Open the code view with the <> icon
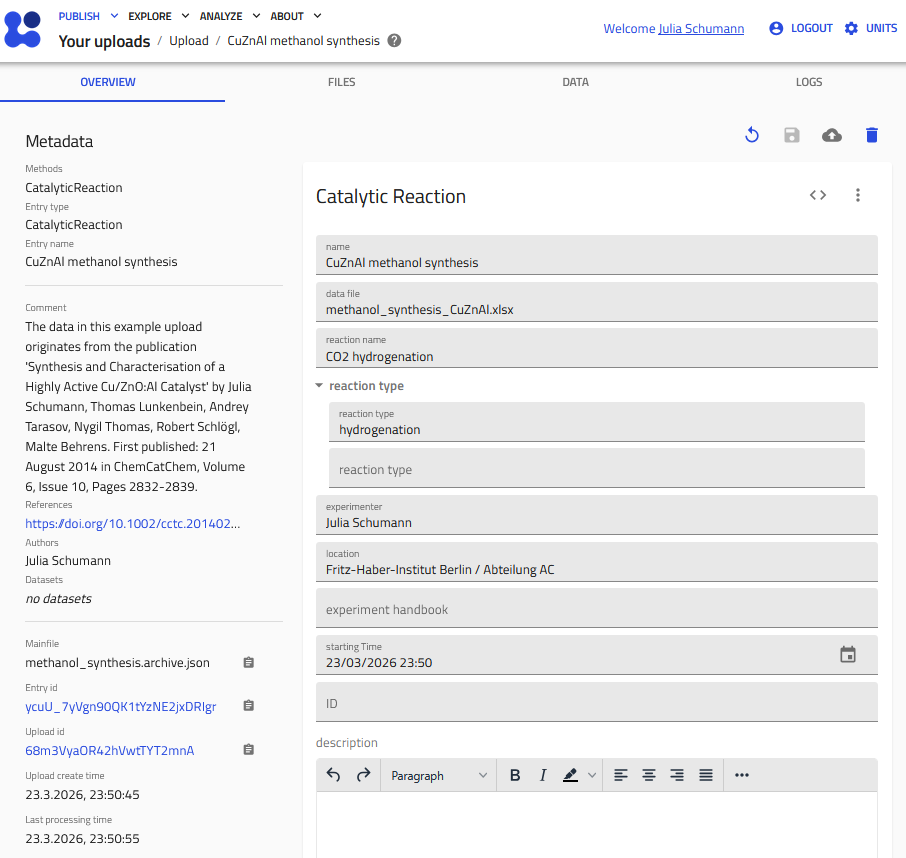The height and width of the screenshot is (858, 906). 817,196
